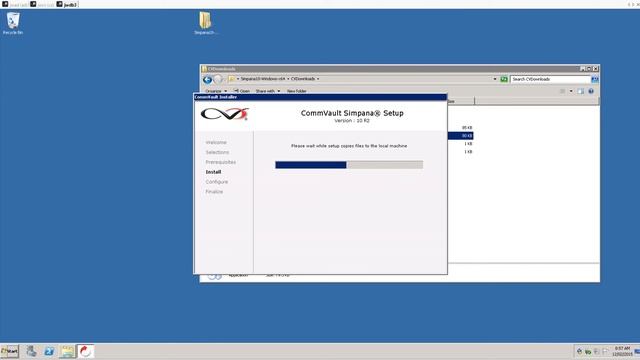Click the first system tray icon
The width and height of the screenshot is (640, 360).
coord(579,351)
